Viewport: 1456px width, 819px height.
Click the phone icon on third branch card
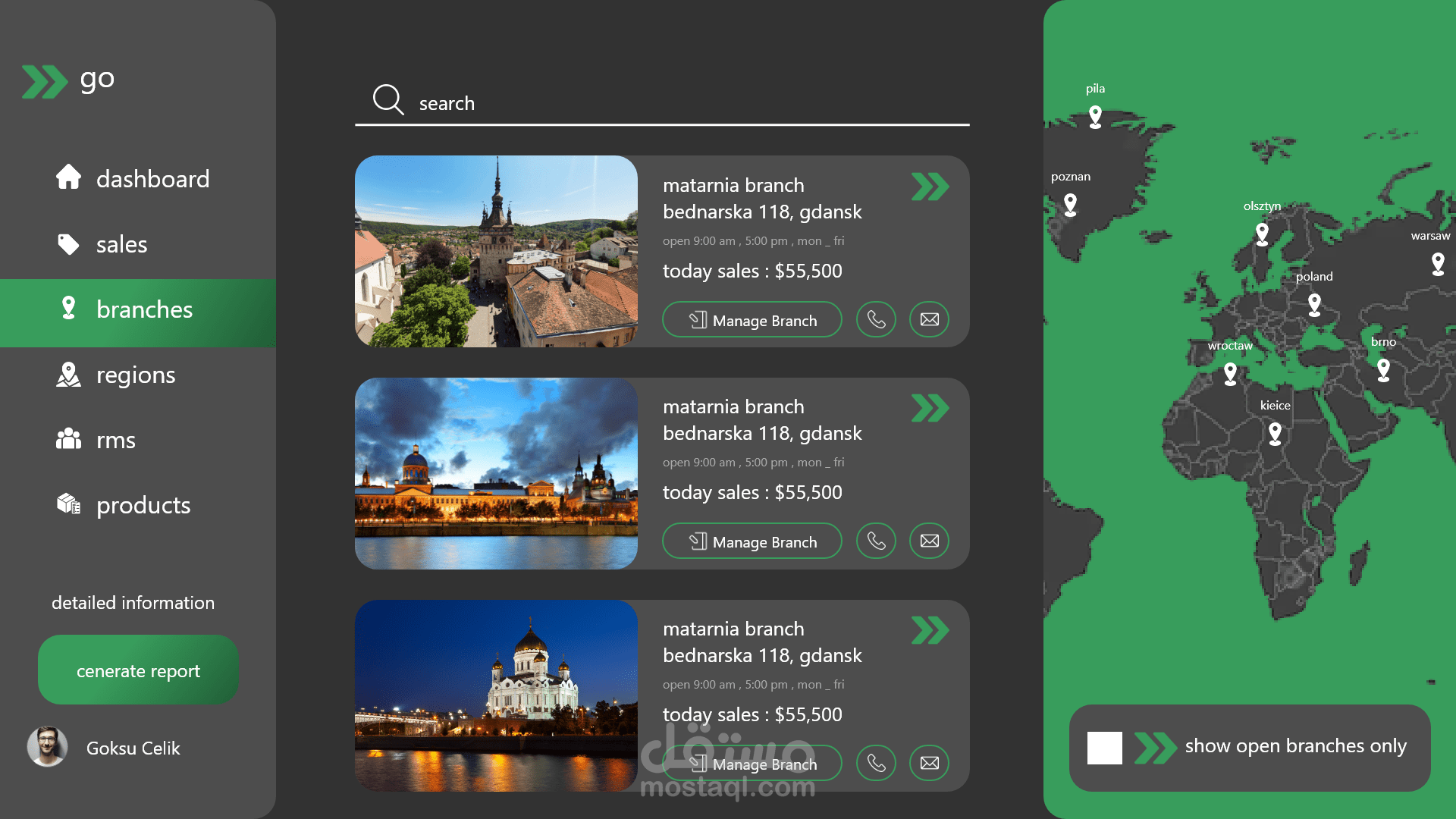click(876, 763)
